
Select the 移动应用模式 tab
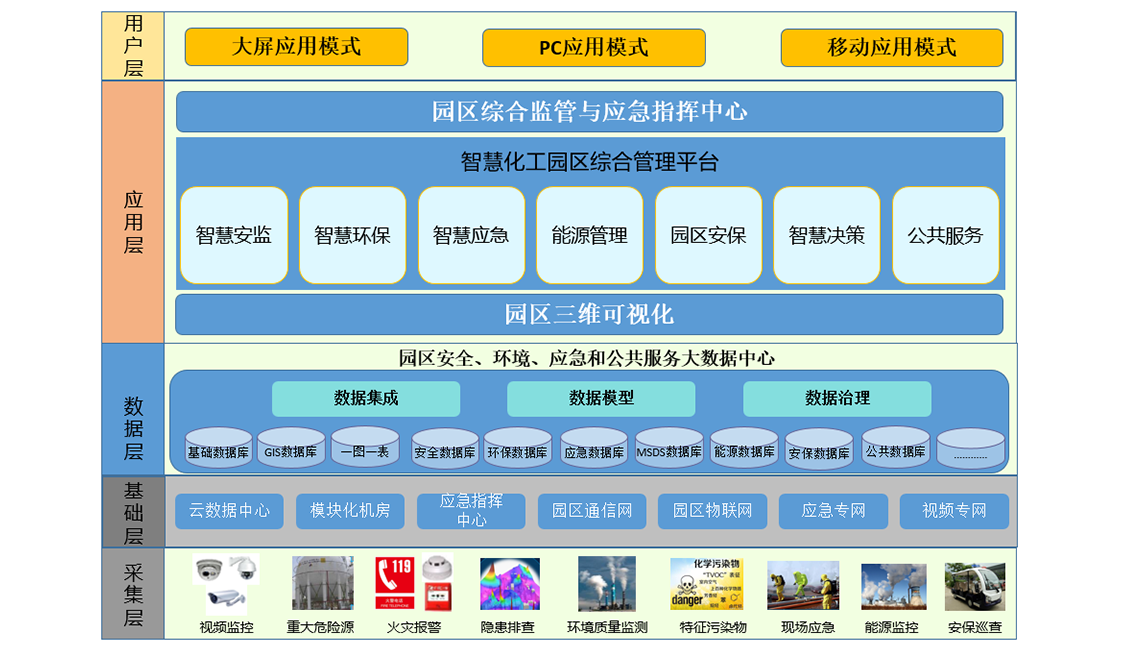coord(890,47)
